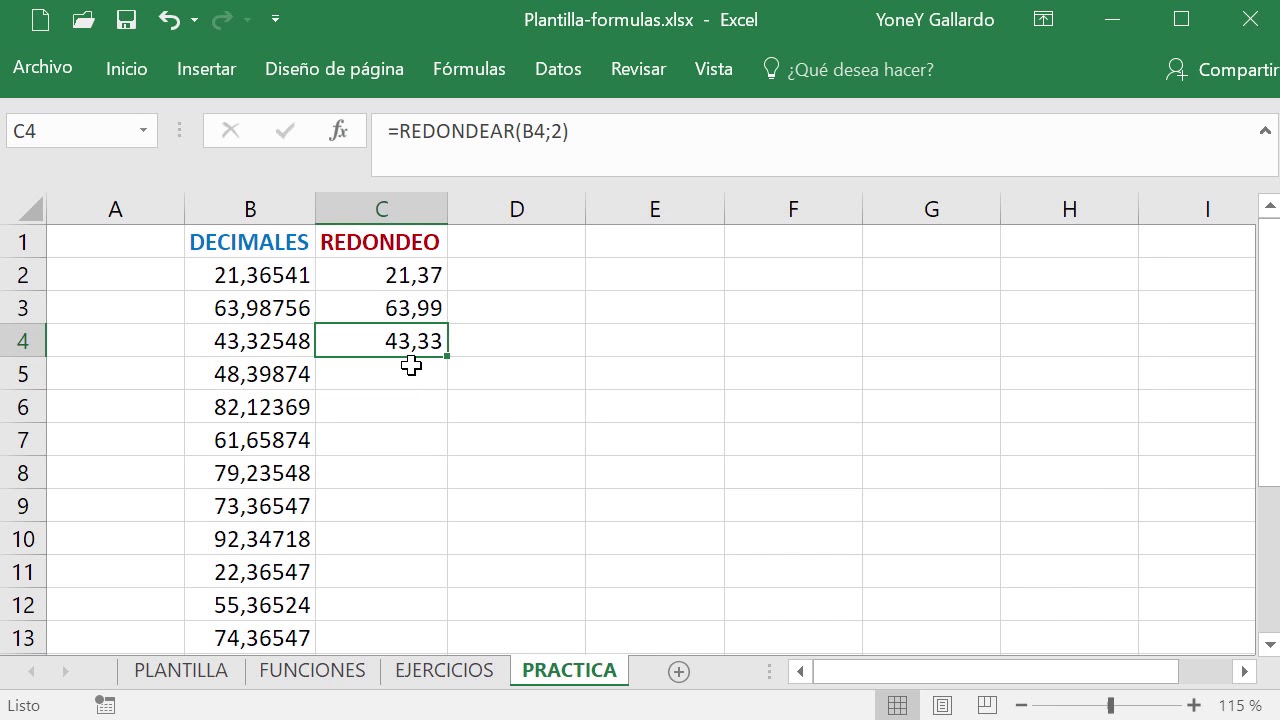
Task: Confirm formula entry with check icon
Action: (285, 131)
